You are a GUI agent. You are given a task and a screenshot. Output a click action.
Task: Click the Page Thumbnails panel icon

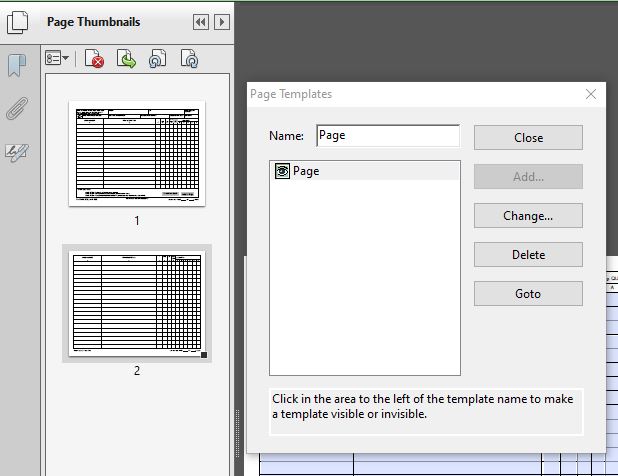(17, 22)
